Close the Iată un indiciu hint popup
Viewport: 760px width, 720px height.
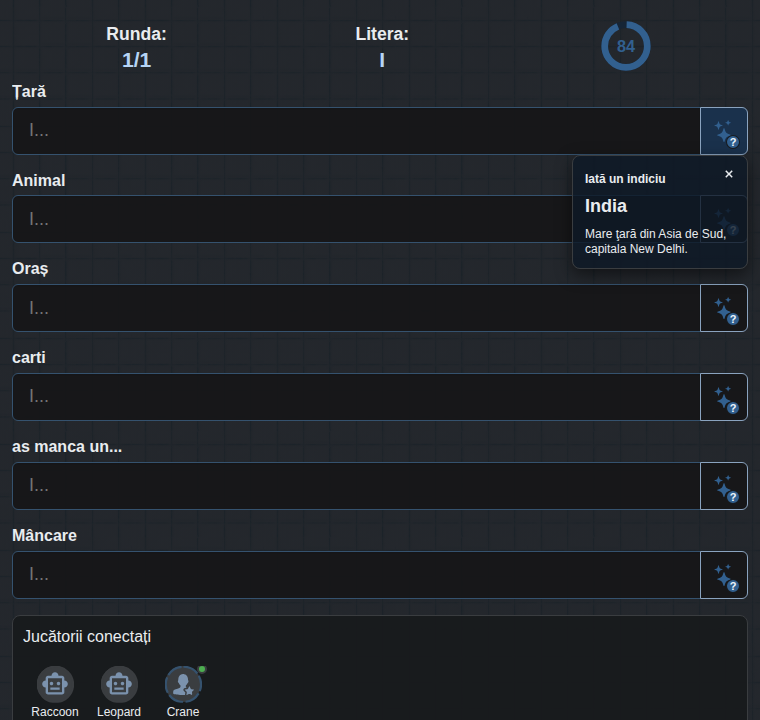728,174
